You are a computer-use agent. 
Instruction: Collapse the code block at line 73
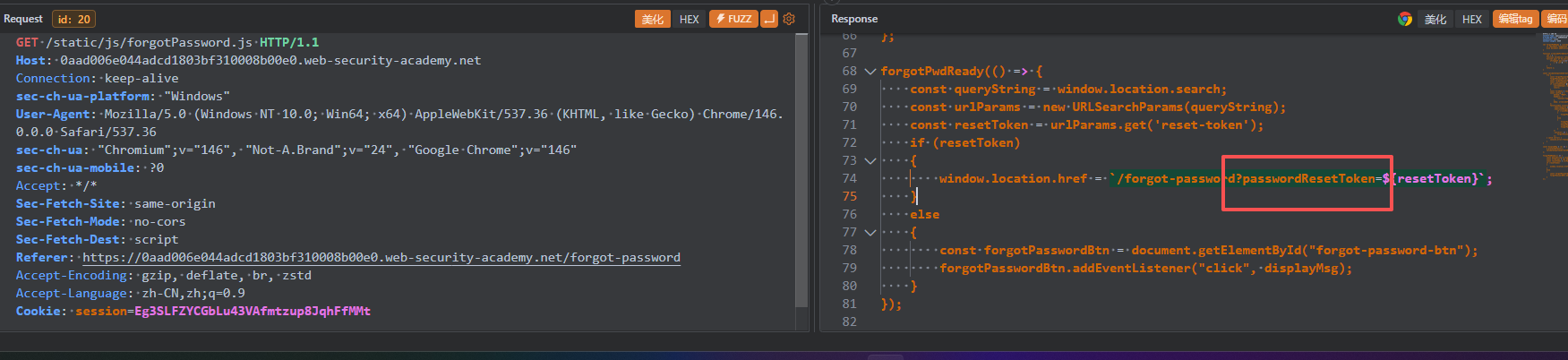[x=870, y=161]
